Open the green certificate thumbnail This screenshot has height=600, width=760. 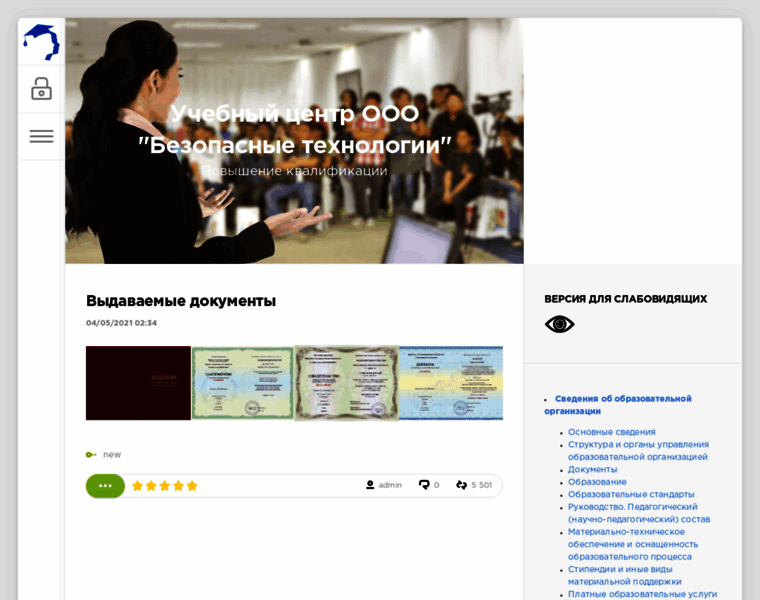[243, 383]
